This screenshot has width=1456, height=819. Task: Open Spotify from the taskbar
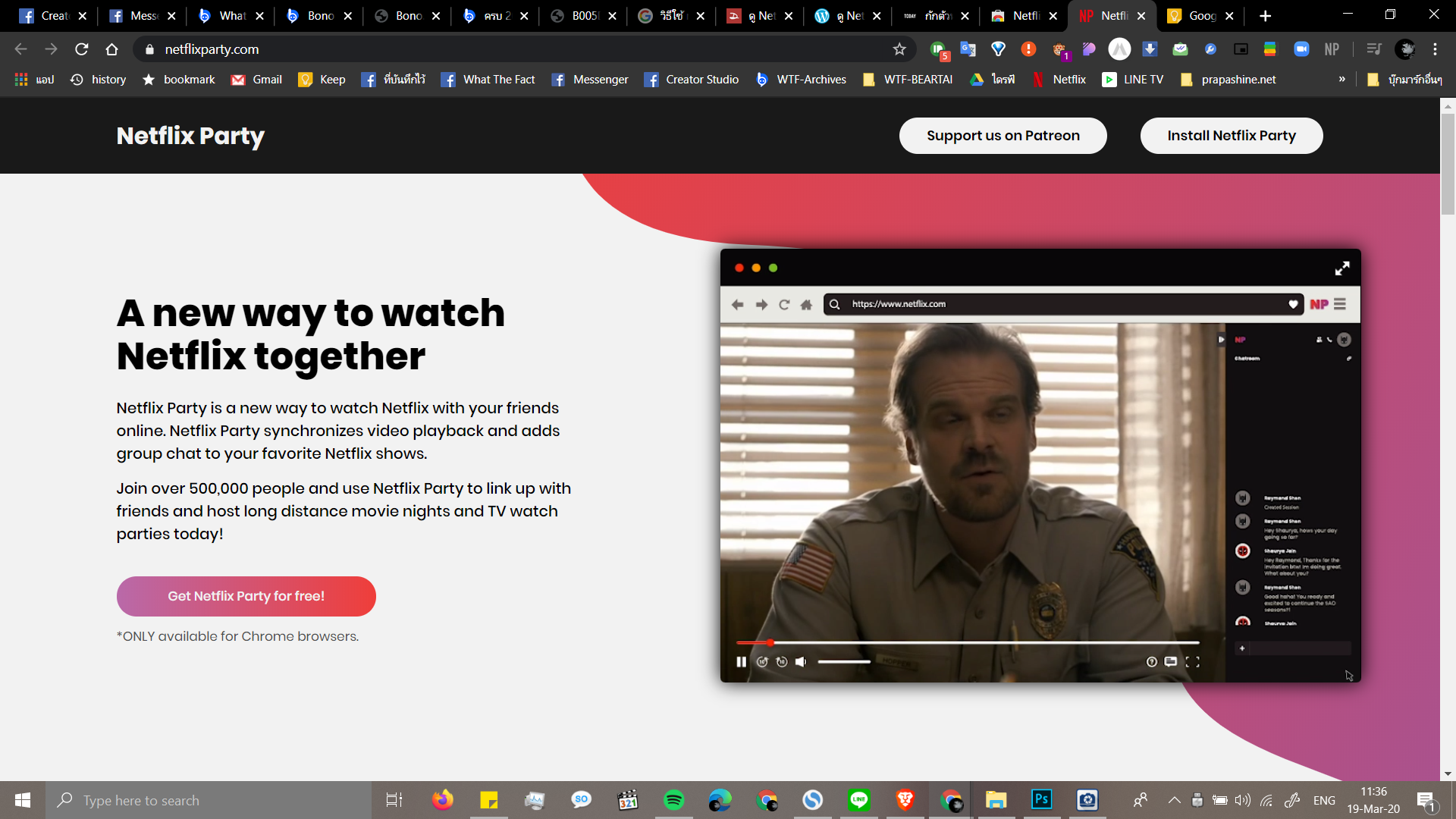click(673, 800)
